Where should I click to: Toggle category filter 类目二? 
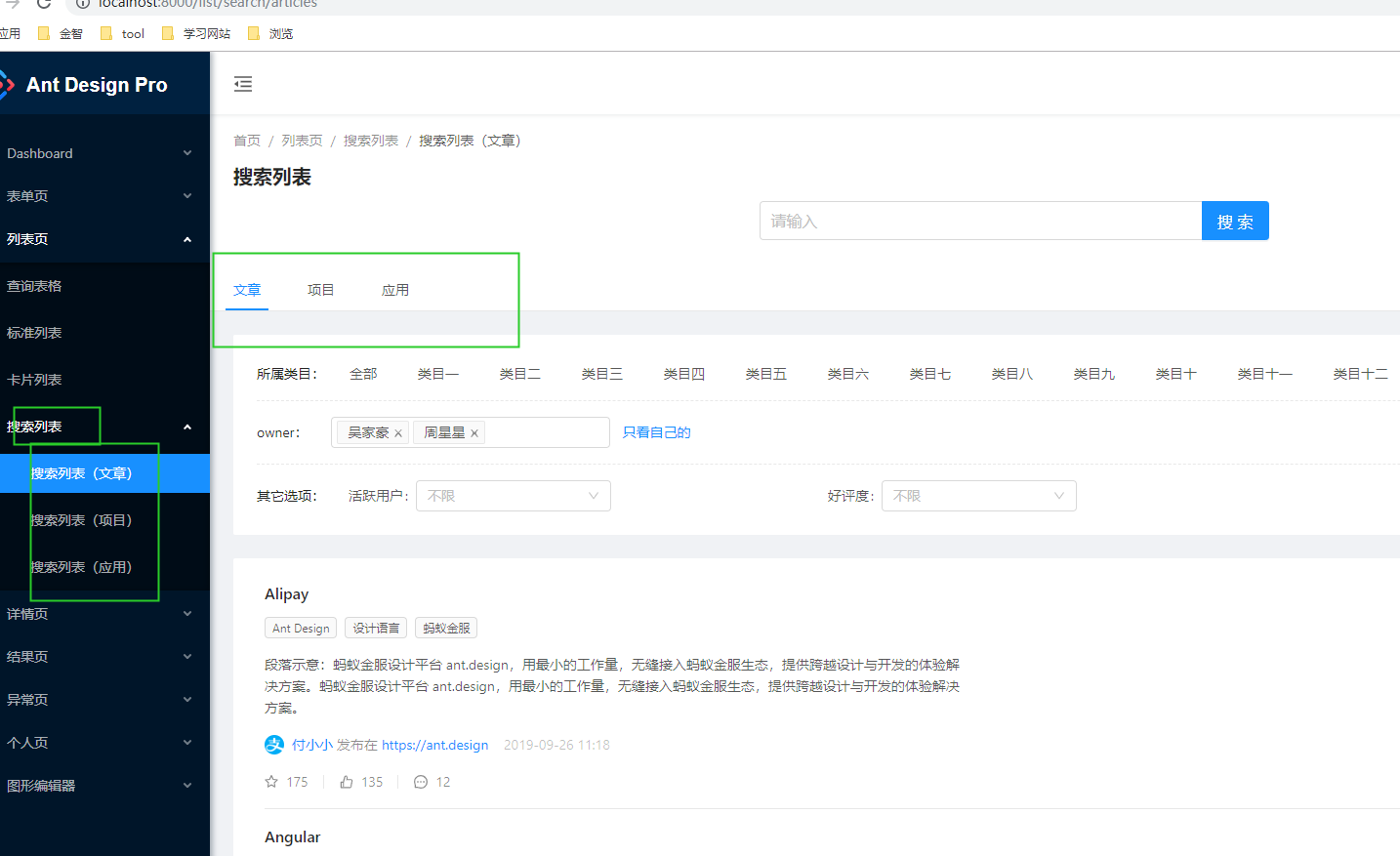[x=520, y=374]
